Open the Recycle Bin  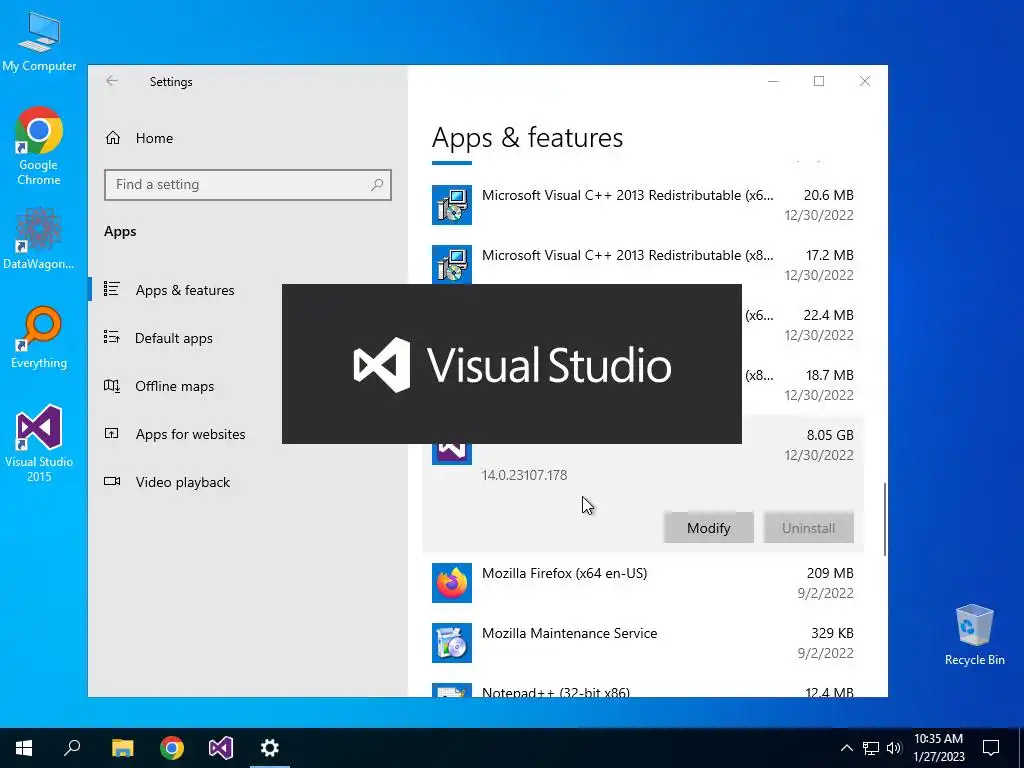point(974,635)
